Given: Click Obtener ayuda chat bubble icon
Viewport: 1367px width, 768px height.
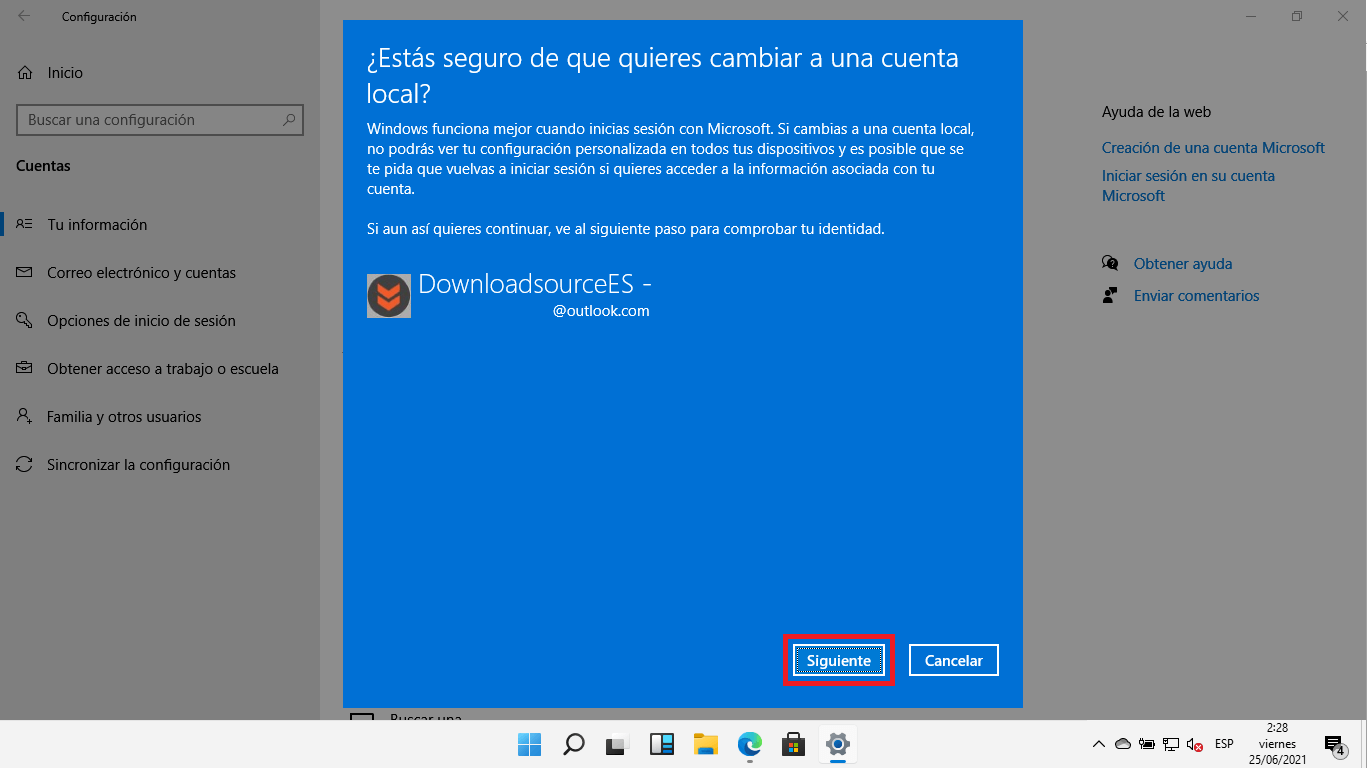Looking at the screenshot, I should 1110,263.
